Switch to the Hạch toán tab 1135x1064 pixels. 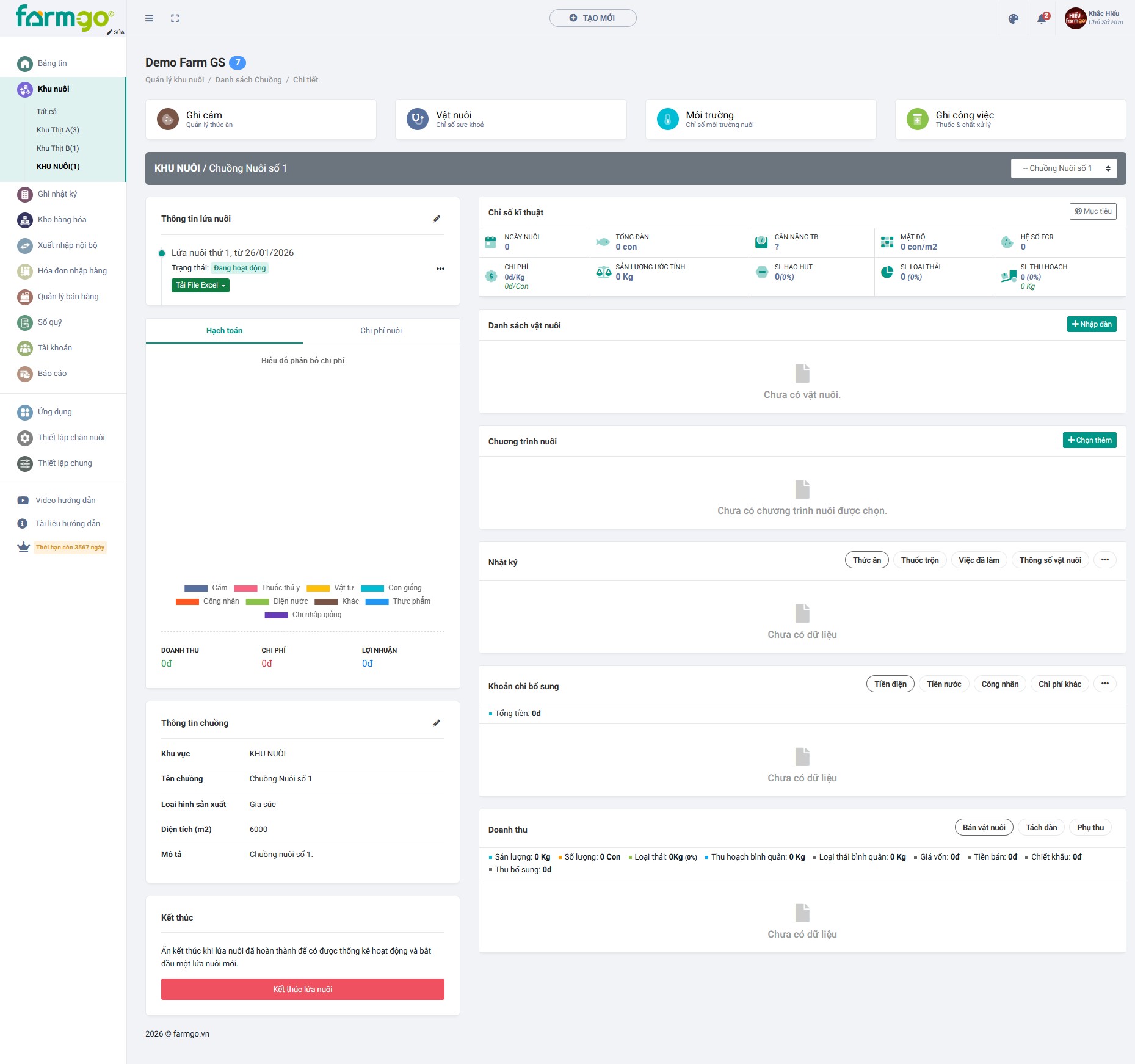coord(224,331)
